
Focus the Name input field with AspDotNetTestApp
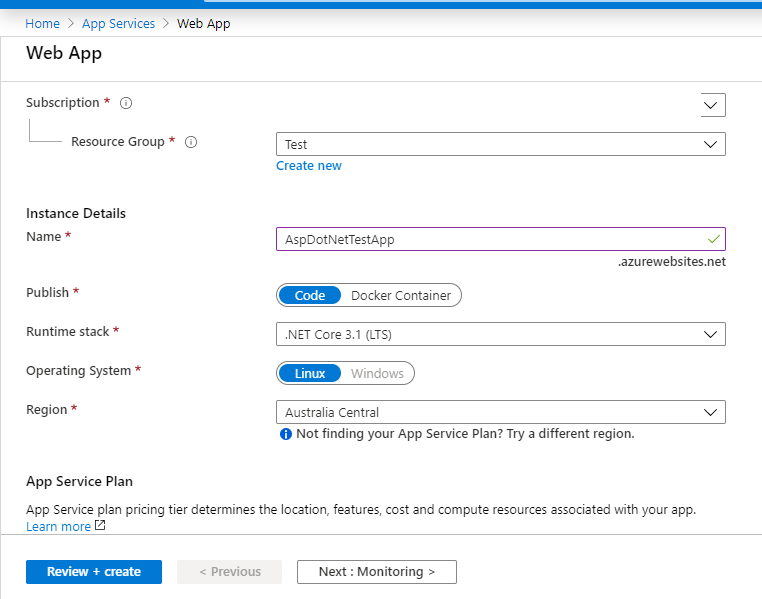[501, 239]
